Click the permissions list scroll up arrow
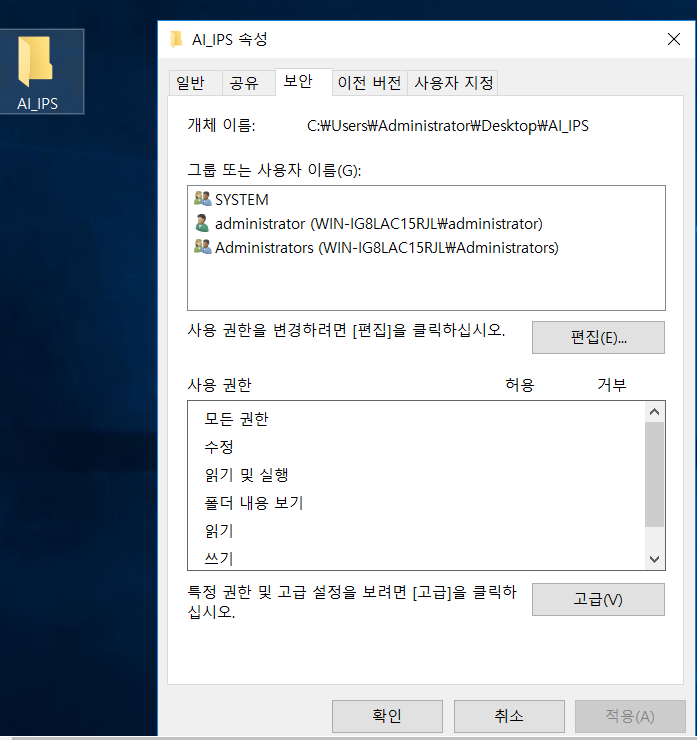This screenshot has width=697, height=740. coord(654,412)
